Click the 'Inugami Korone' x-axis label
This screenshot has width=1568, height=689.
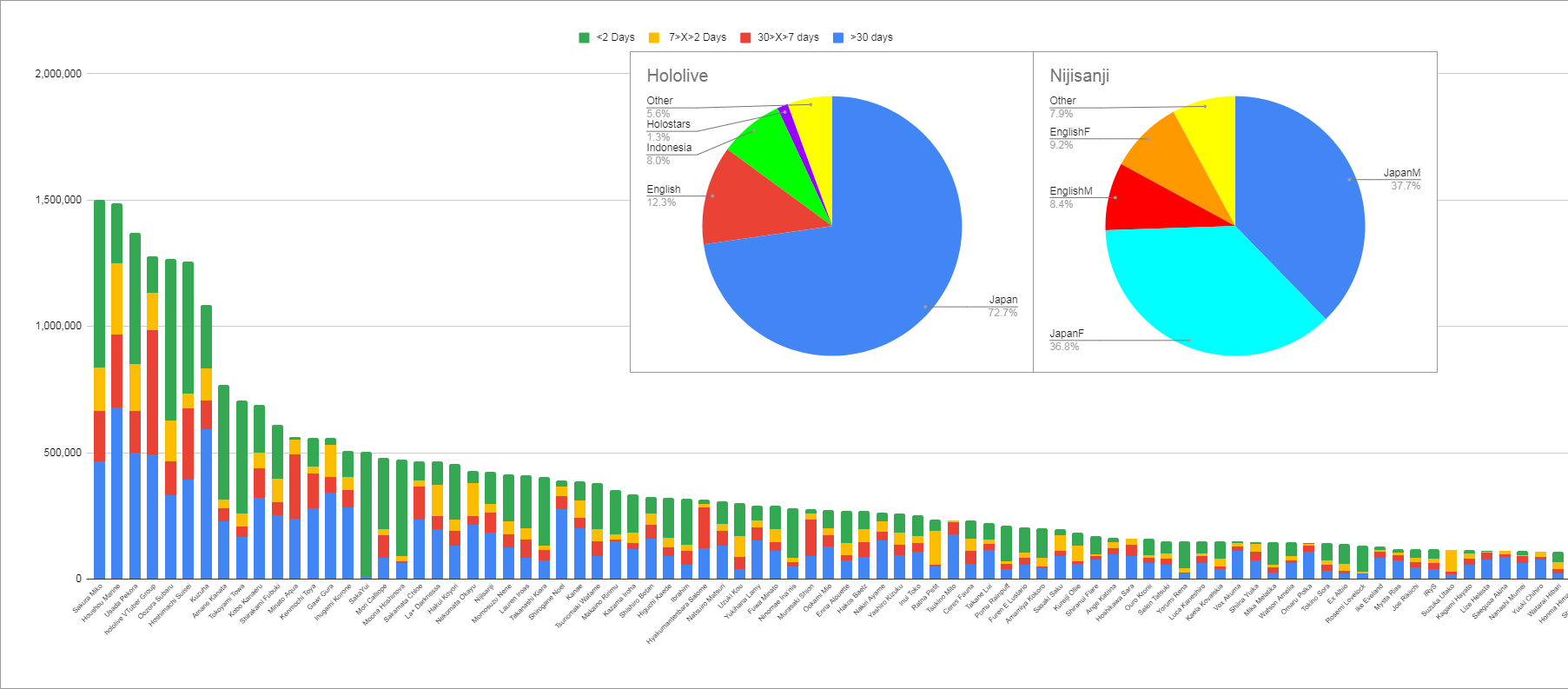click(x=334, y=601)
